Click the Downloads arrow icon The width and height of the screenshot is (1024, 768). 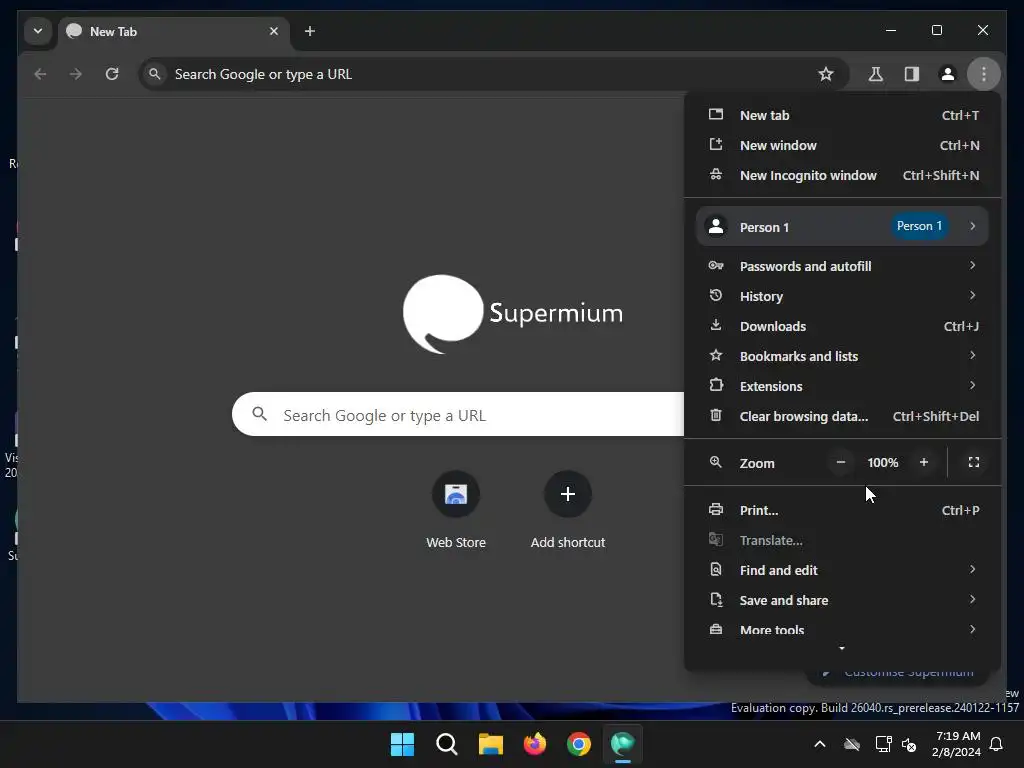(x=716, y=325)
